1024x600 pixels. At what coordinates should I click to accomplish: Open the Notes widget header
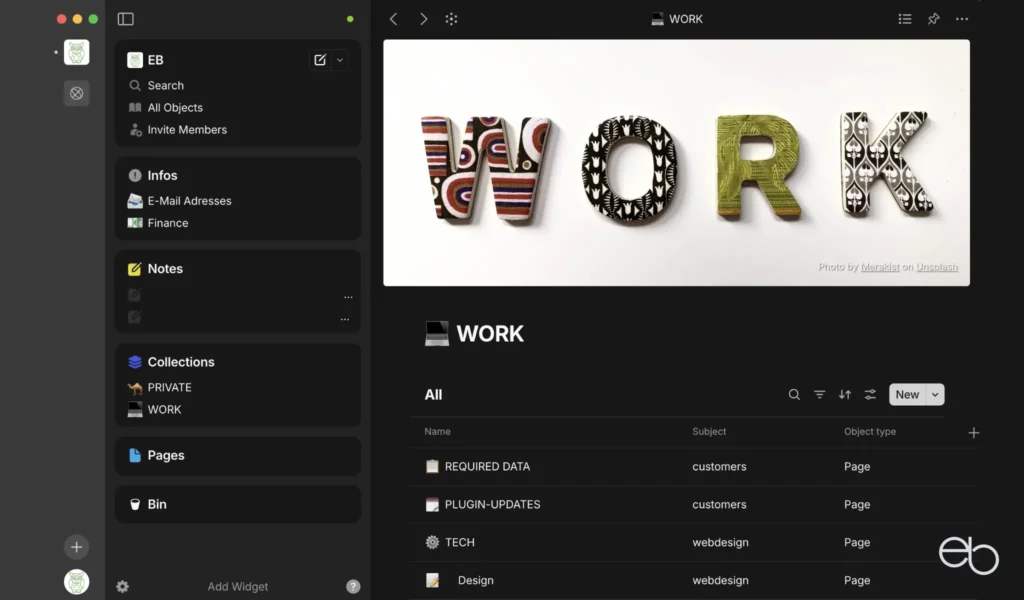pyautogui.click(x=165, y=269)
